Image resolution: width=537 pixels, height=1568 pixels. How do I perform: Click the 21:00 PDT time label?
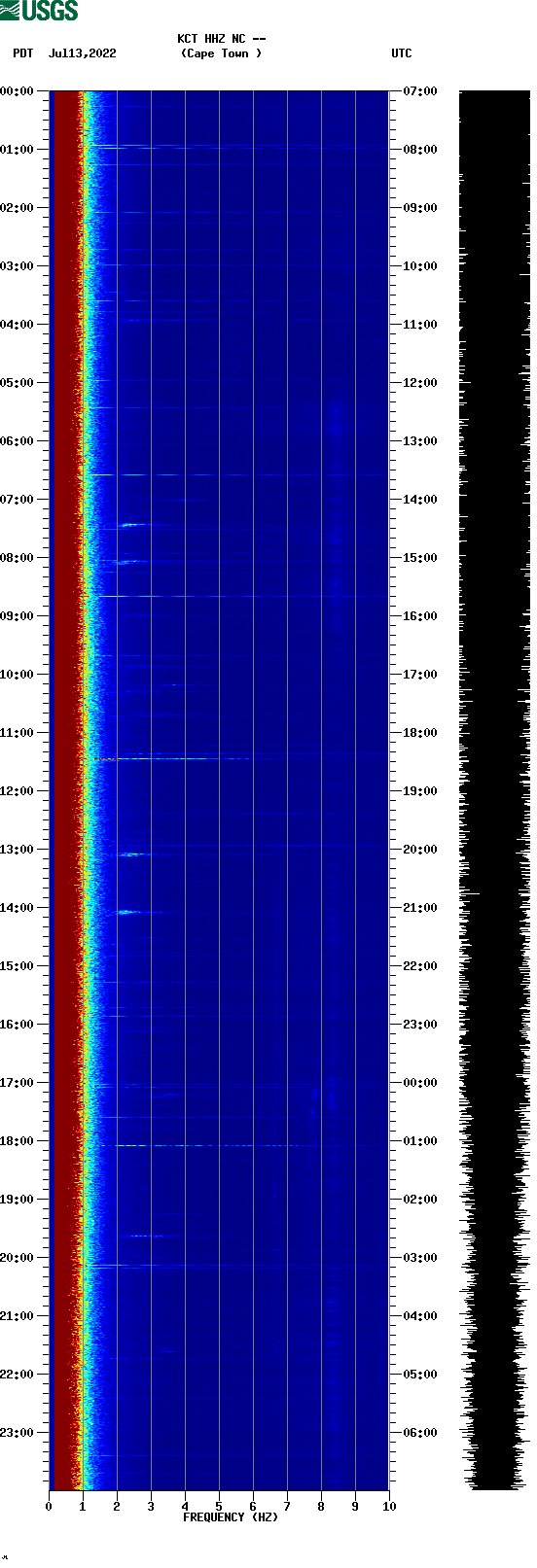pos(18,1316)
